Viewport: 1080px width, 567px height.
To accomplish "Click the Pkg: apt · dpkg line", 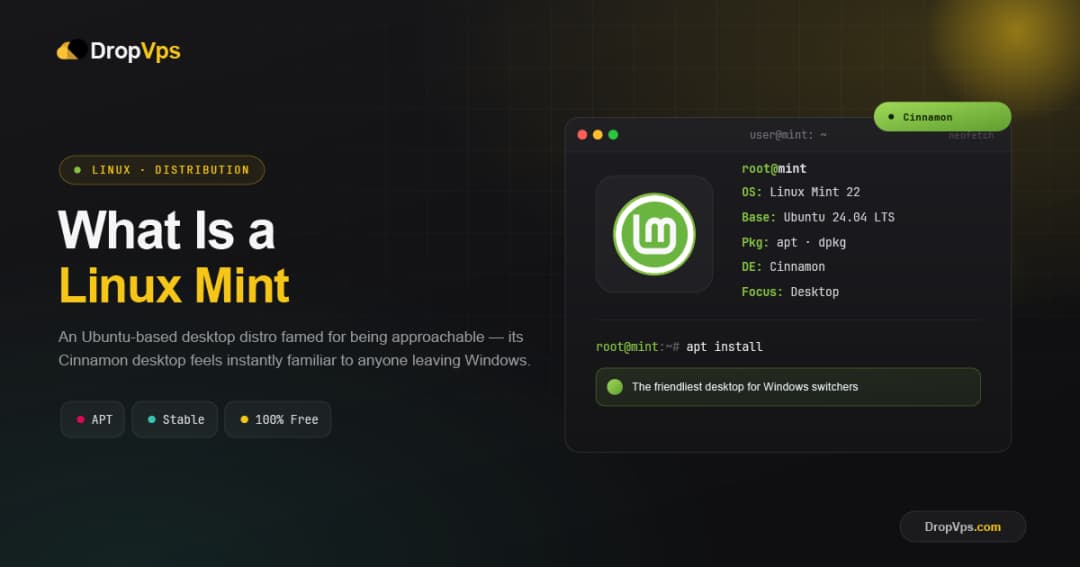I will (793, 243).
